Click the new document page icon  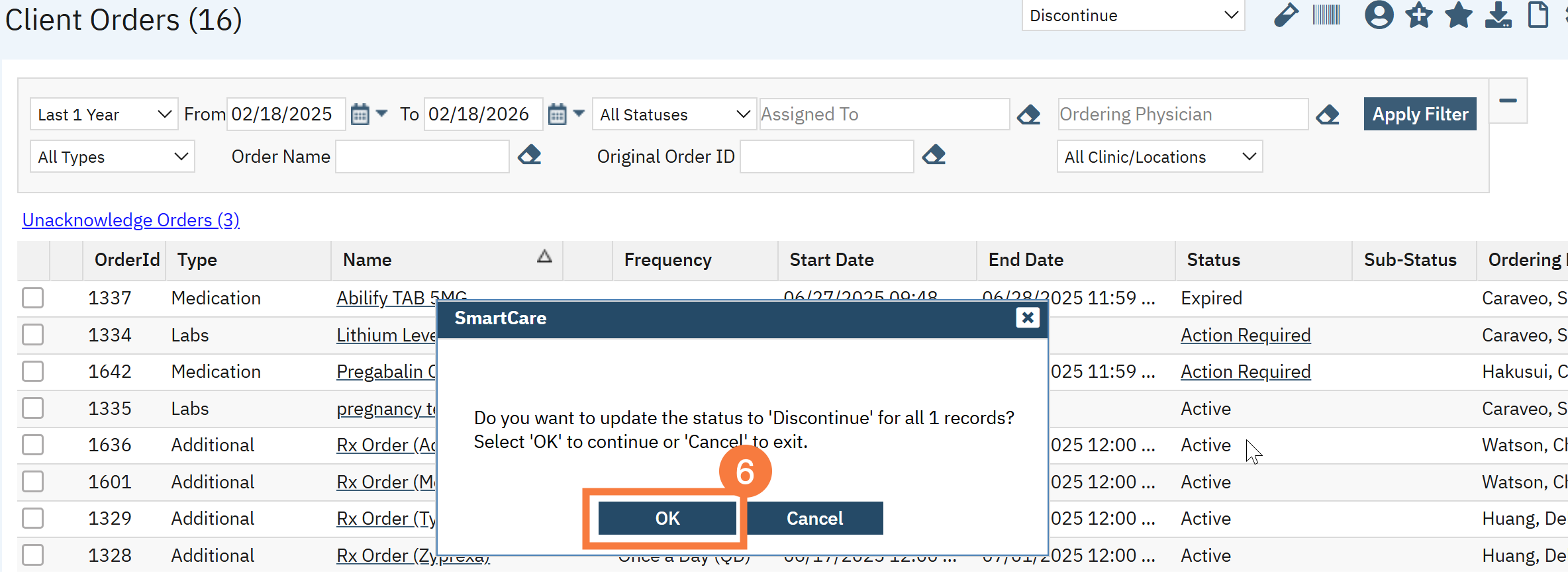click(1538, 15)
